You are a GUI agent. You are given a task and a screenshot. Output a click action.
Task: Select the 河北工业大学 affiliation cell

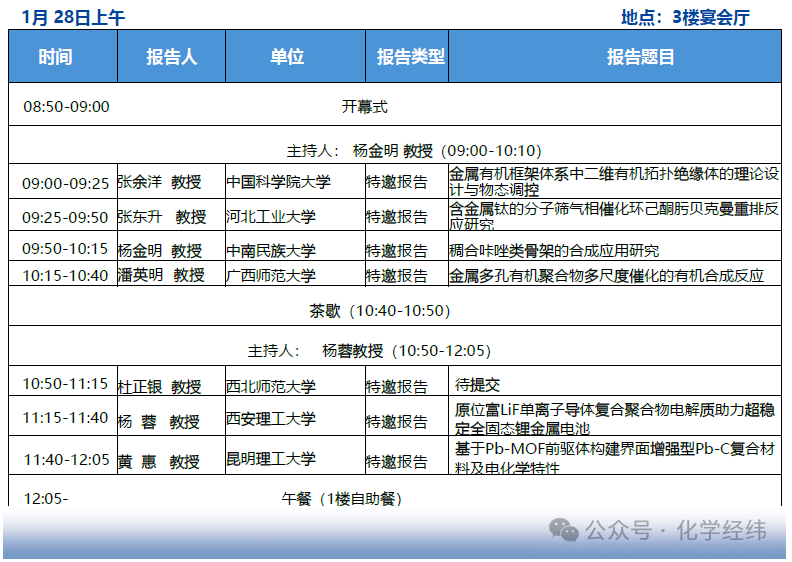(270, 216)
